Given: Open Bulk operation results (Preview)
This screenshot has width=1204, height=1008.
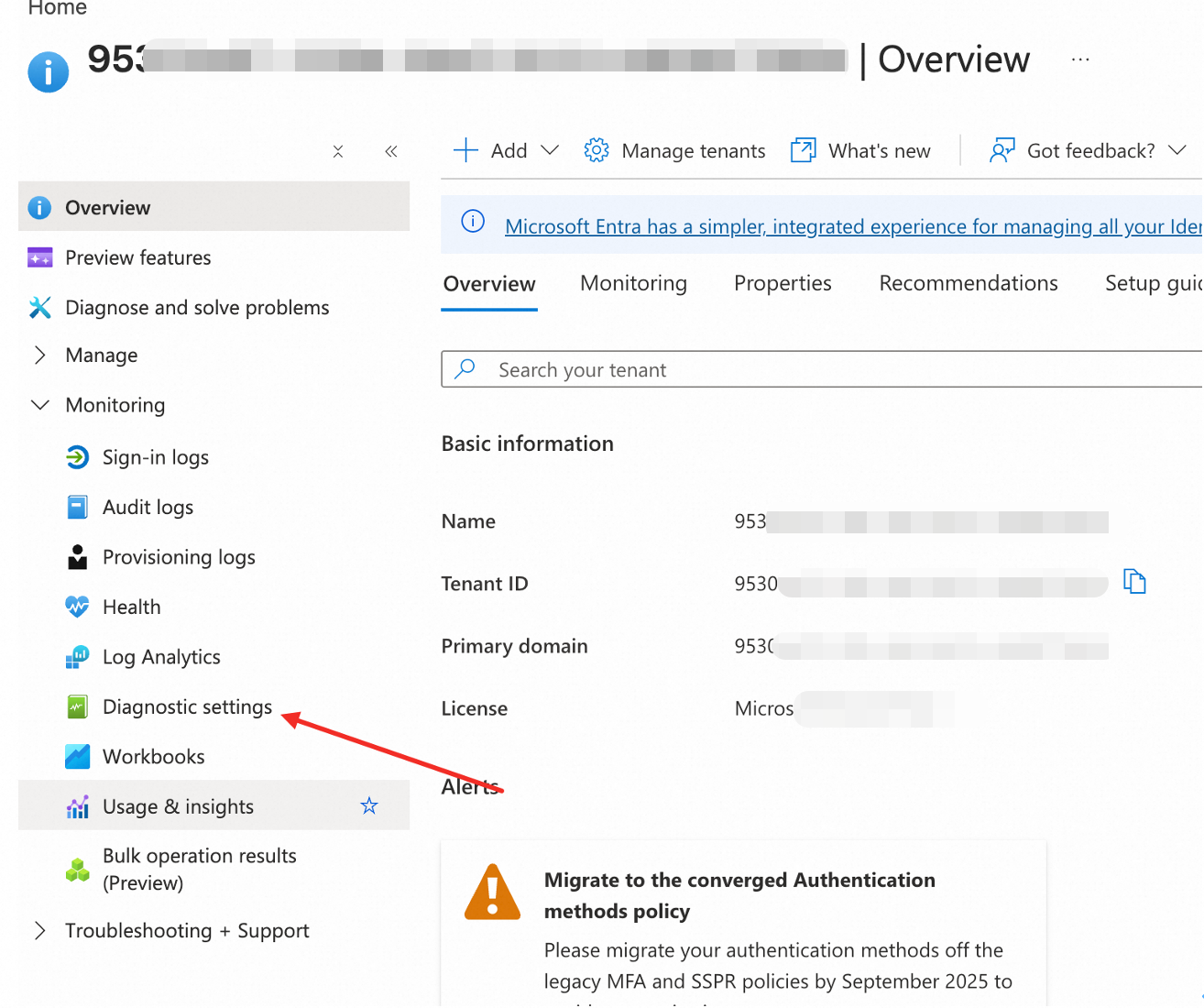Looking at the screenshot, I should coord(200,869).
